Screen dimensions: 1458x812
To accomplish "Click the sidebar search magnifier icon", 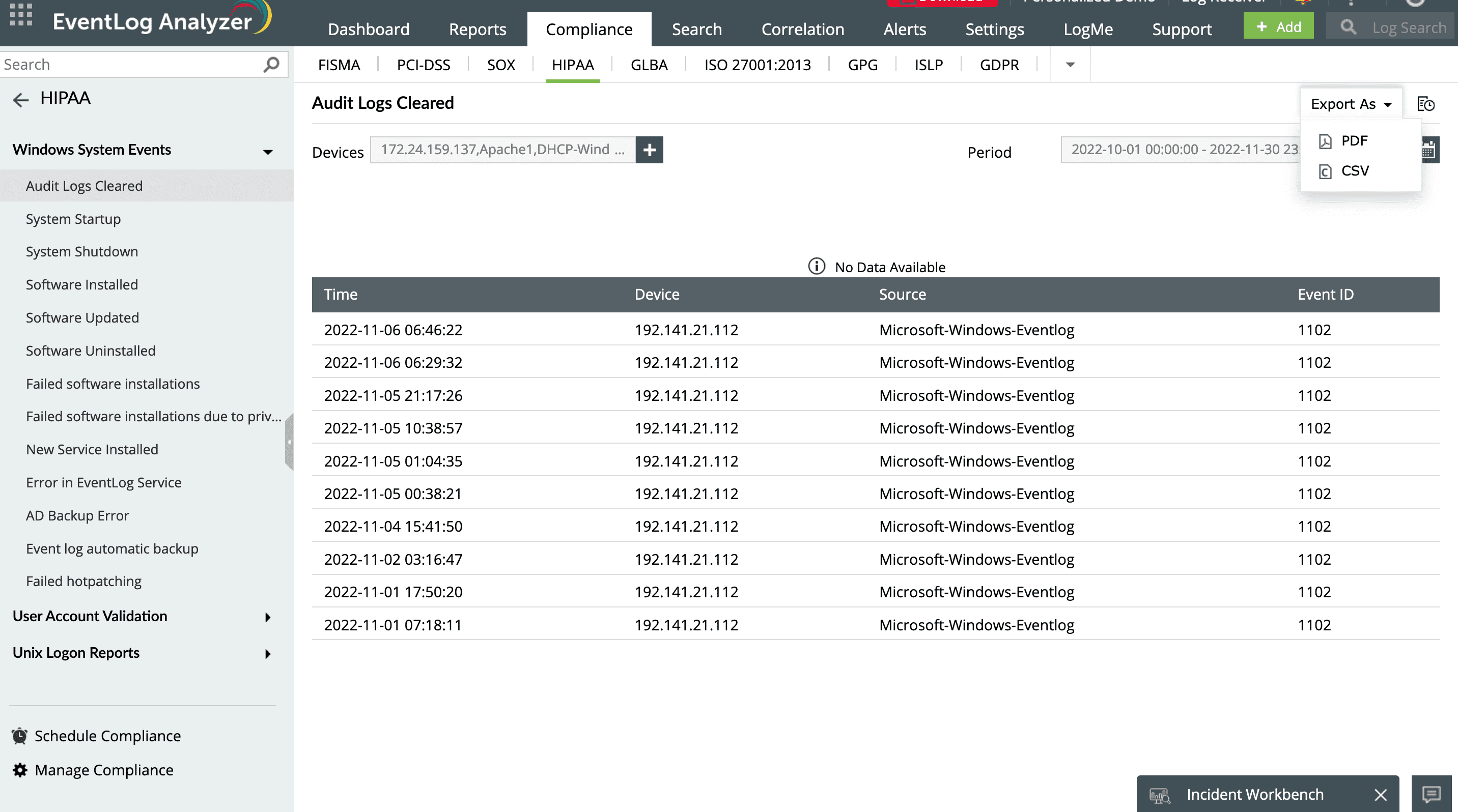I will pyautogui.click(x=272, y=65).
